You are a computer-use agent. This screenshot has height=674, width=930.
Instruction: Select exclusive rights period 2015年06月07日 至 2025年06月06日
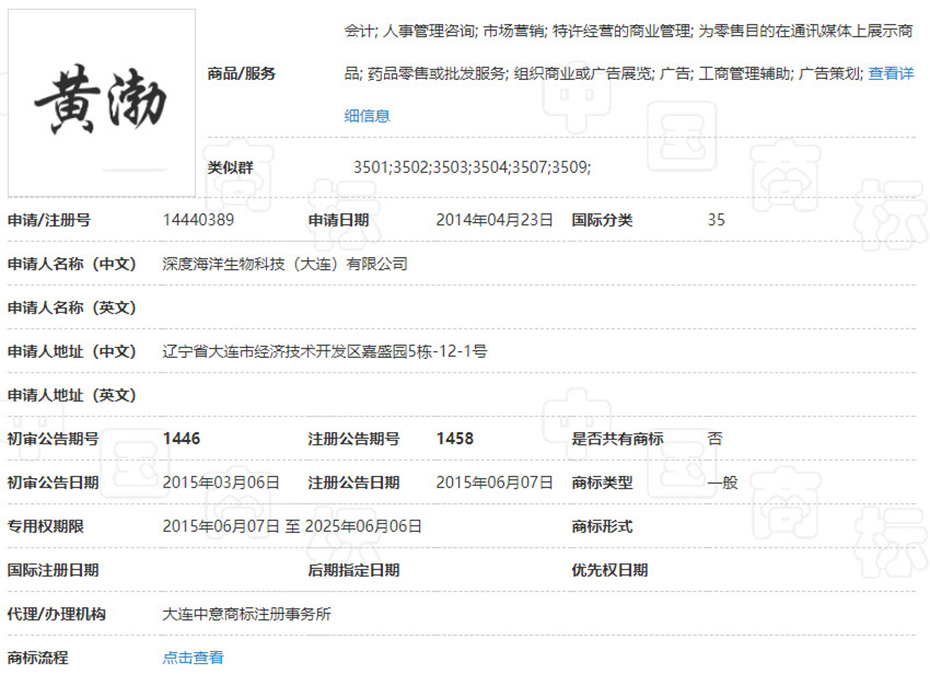(292, 527)
